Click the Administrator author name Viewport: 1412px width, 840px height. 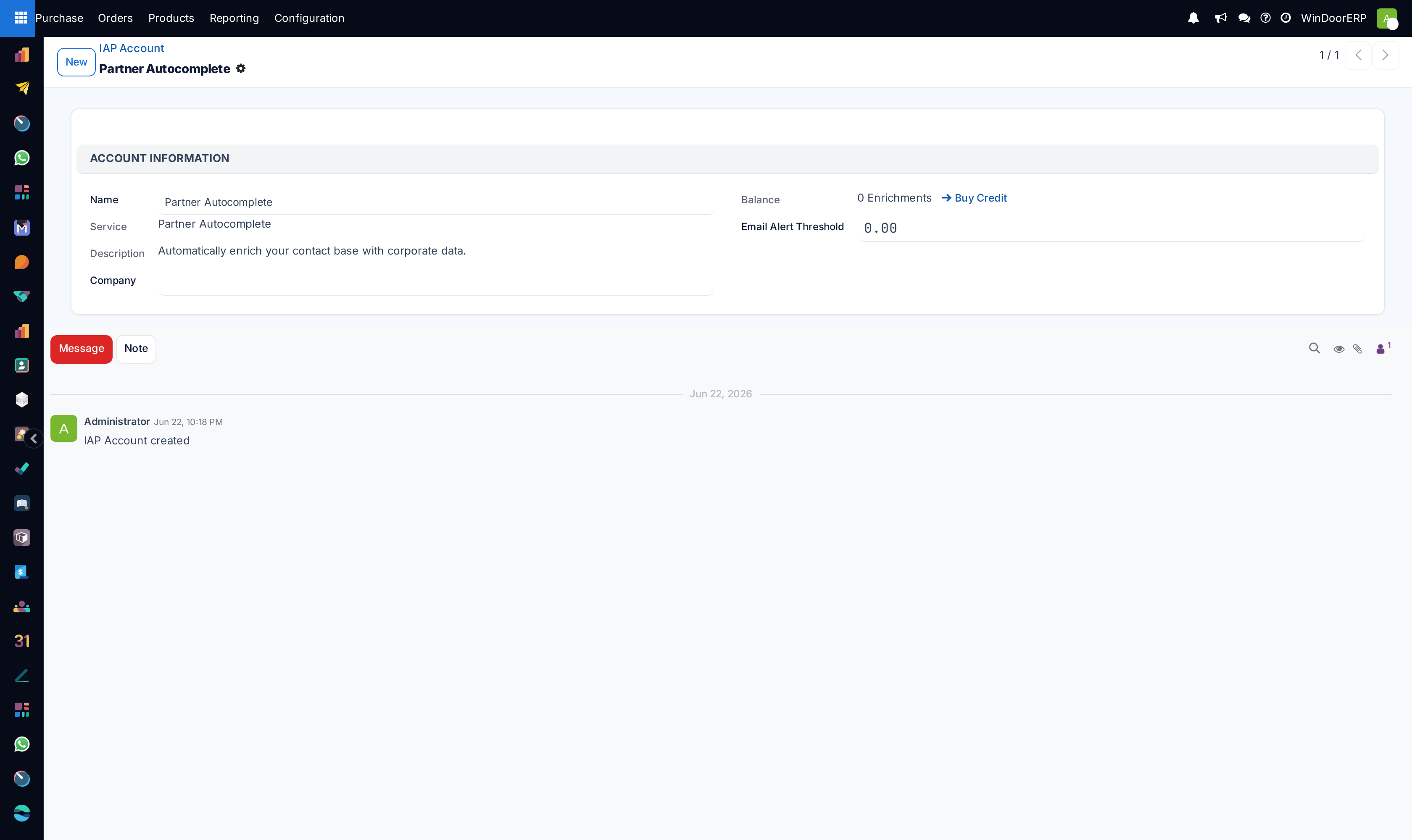click(117, 422)
